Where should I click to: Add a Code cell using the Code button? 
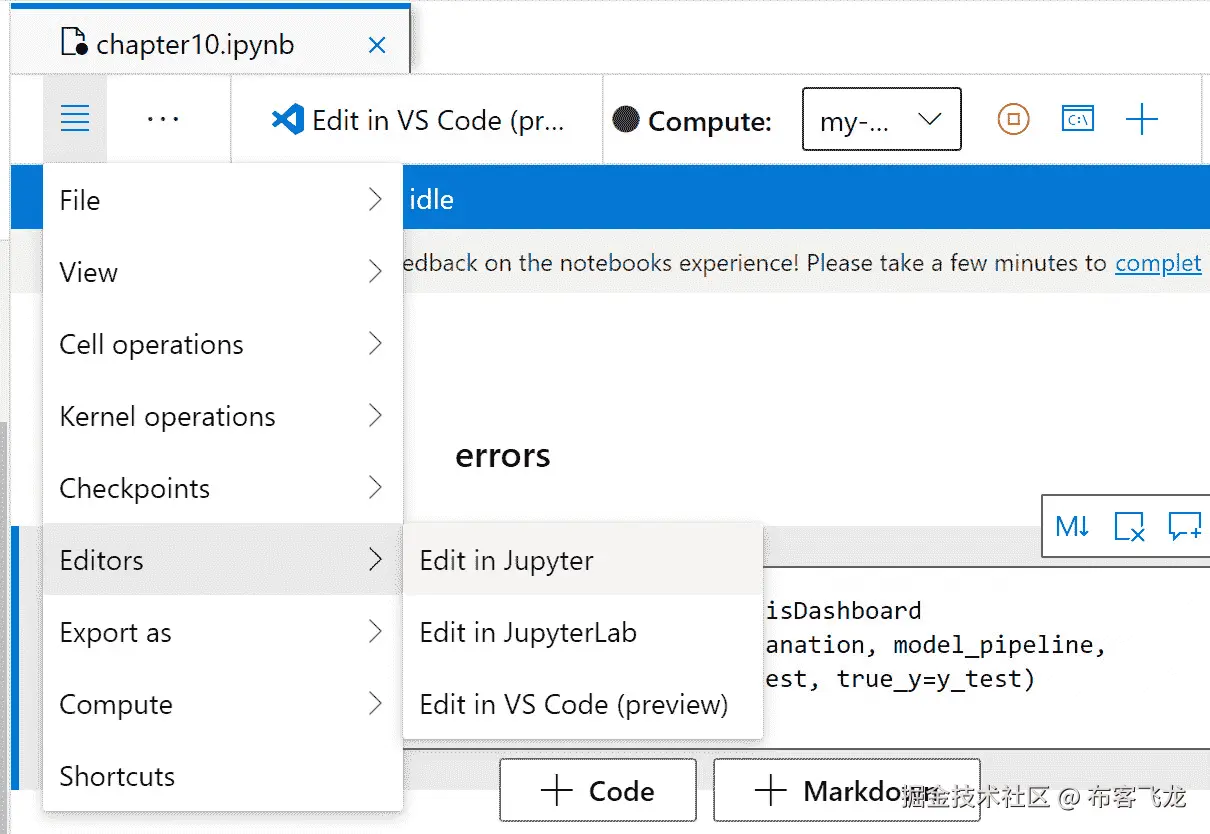click(597, 790)
